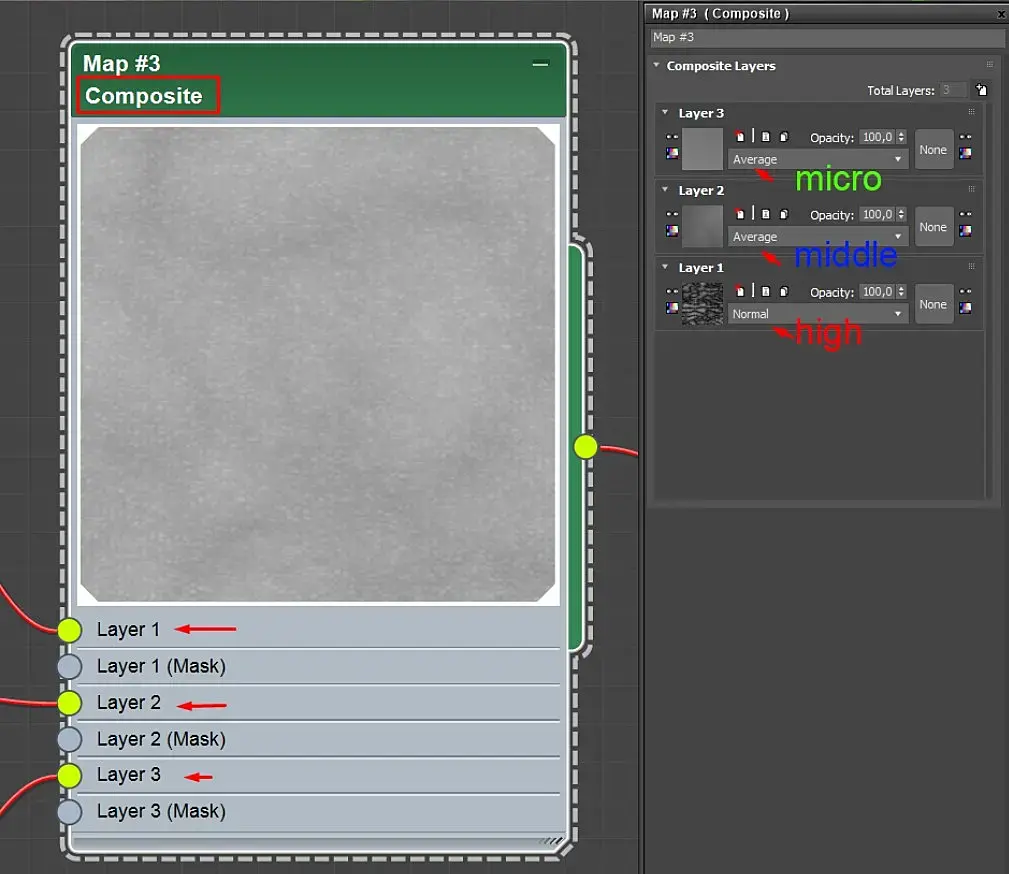
Task: Click the Map #3 name field
Action: point(828,37)
